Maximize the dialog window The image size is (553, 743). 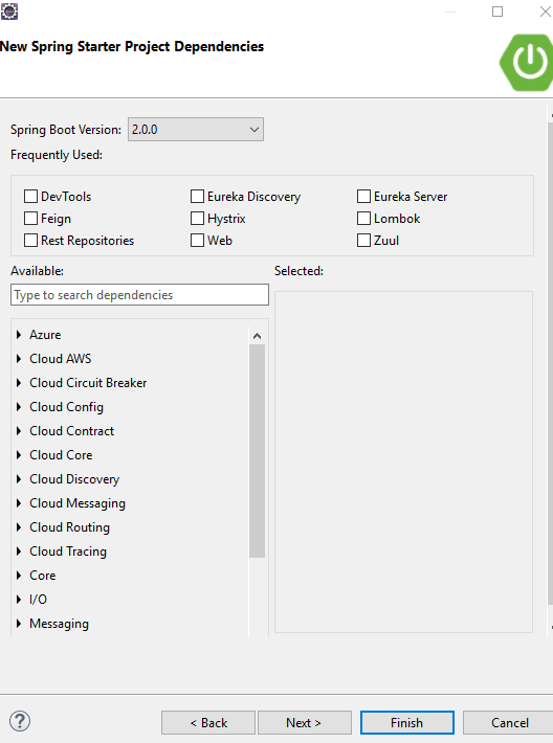tap(497, 11)
